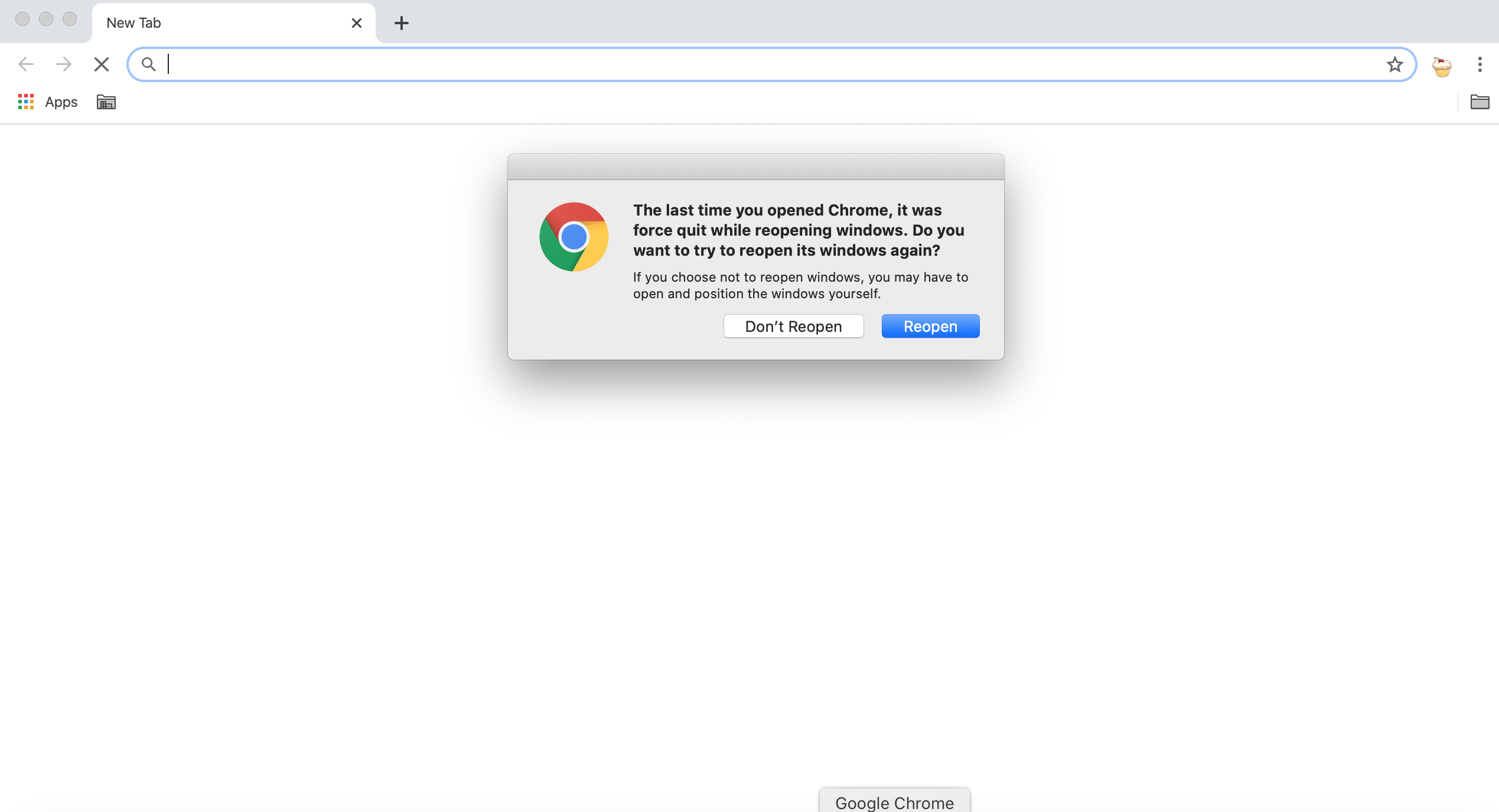Click the dialog's gray title bar
Screen dimensions: 1499x812
click(x=755, y=167)
